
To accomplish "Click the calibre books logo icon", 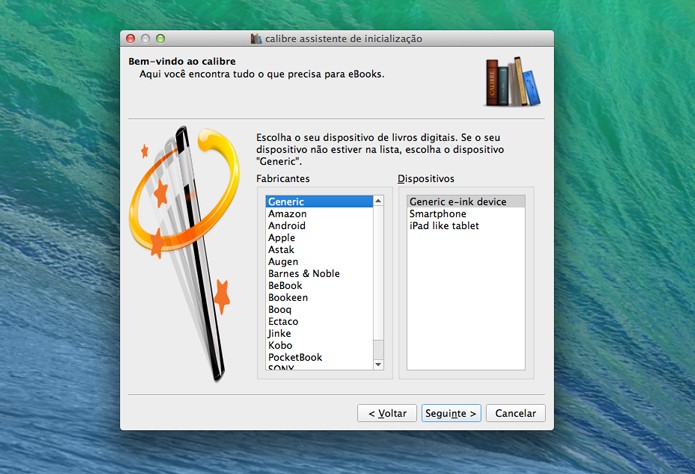I will (513, 82).
